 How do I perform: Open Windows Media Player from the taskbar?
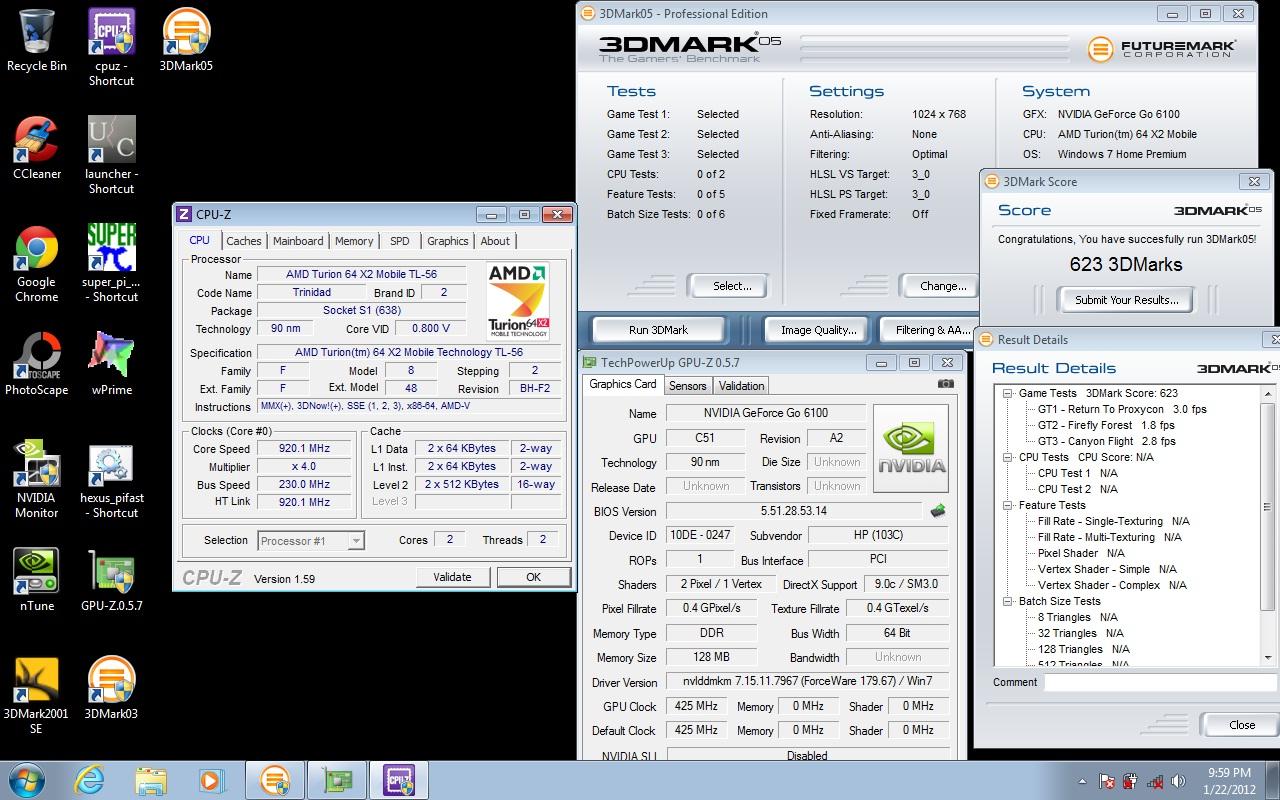pos(211,780)
